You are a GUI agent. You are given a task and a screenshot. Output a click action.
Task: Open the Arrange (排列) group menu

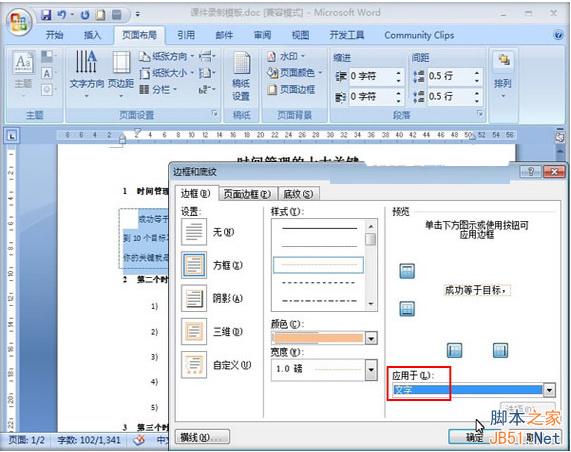(x=503, y=75)
